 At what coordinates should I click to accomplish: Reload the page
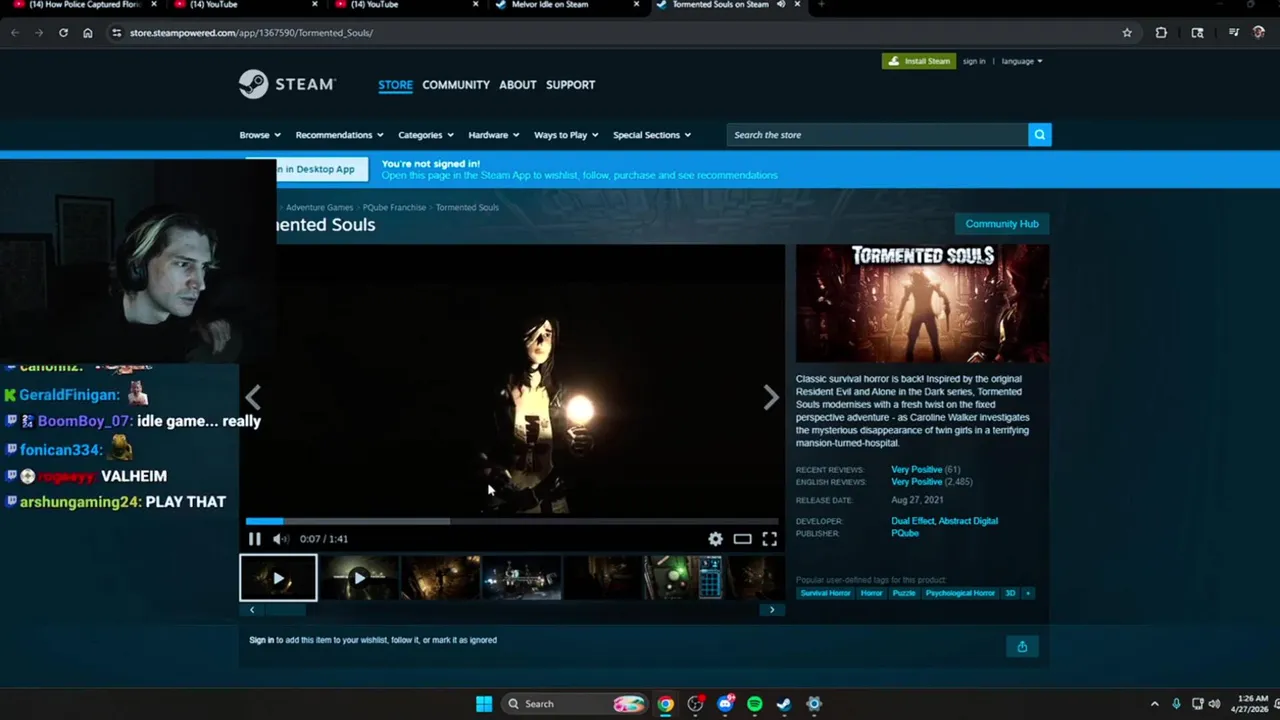[x=63, y=33]
